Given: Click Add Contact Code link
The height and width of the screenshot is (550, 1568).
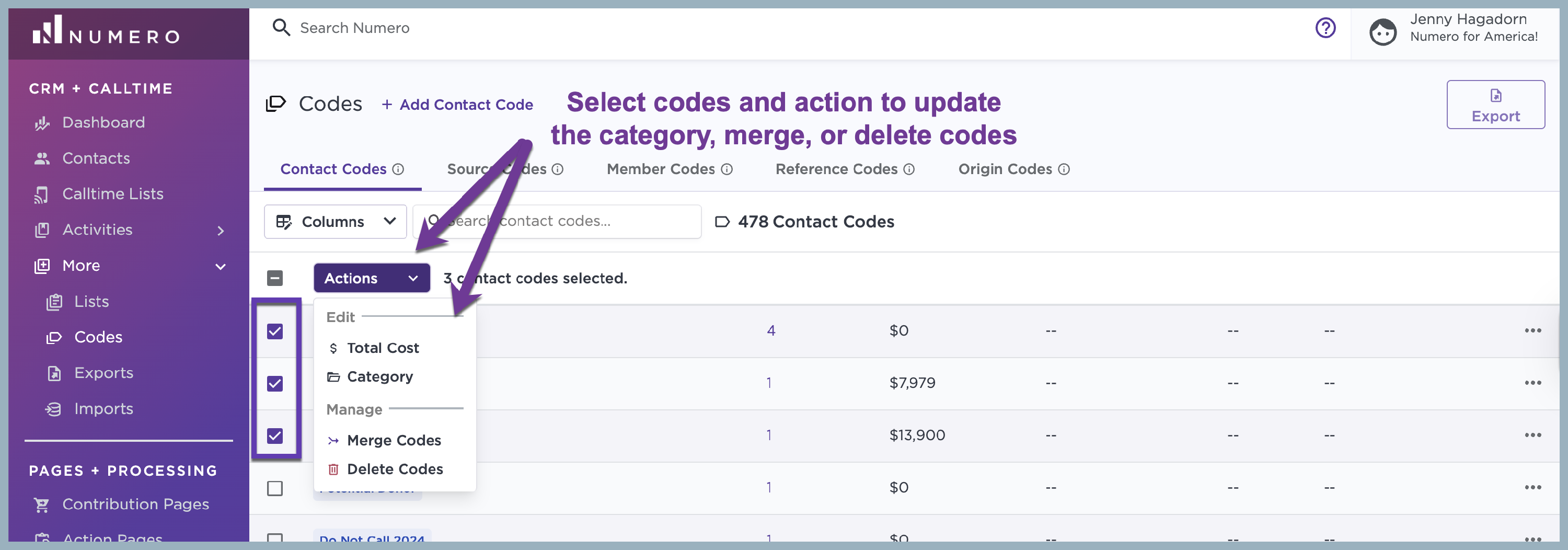Looking at the screenshot, I should (x=457, y=105).
